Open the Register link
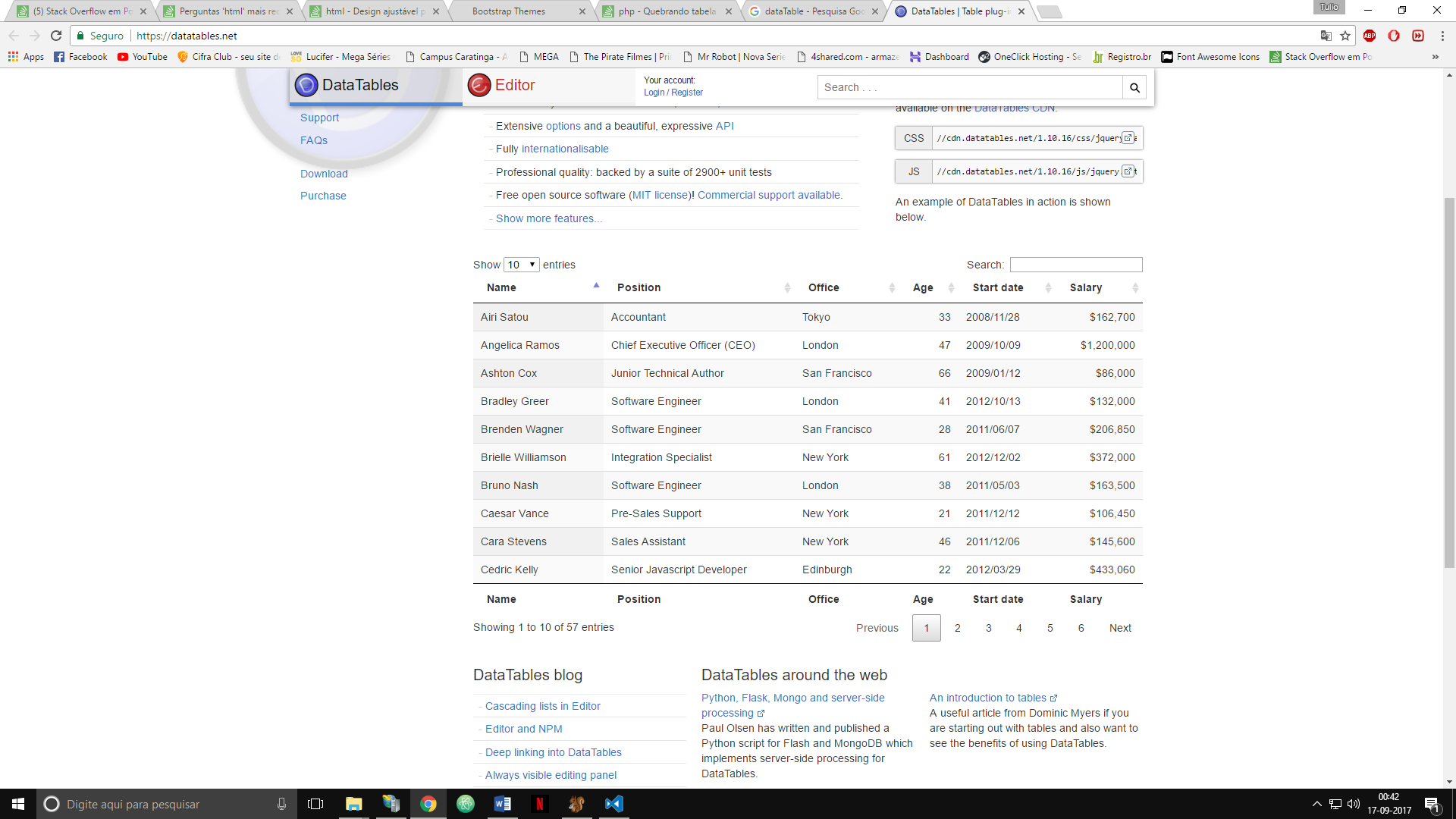Screen dimensions: 1456x819 pyautogui.click(x=687, y=93)
